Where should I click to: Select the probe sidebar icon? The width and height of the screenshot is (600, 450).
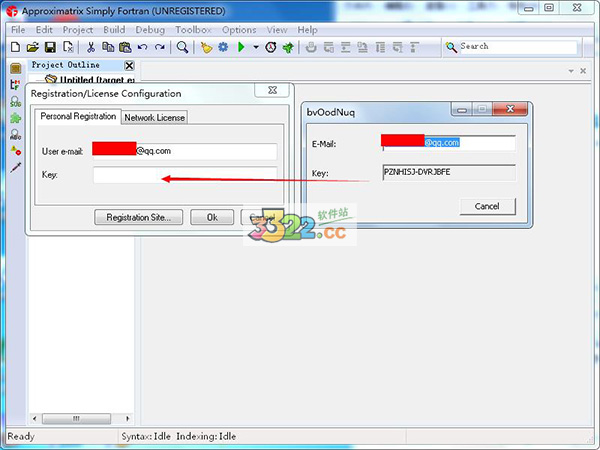pyautogui.click(x=16, y=167)
